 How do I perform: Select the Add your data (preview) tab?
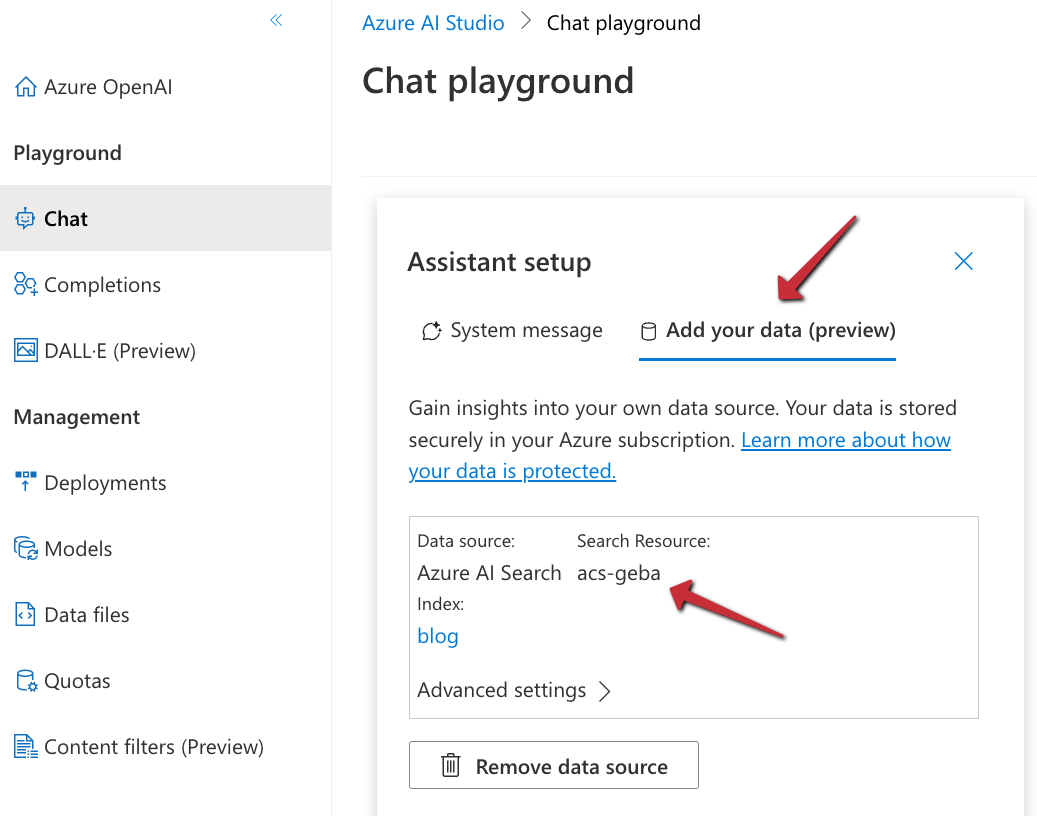(768, 331)
